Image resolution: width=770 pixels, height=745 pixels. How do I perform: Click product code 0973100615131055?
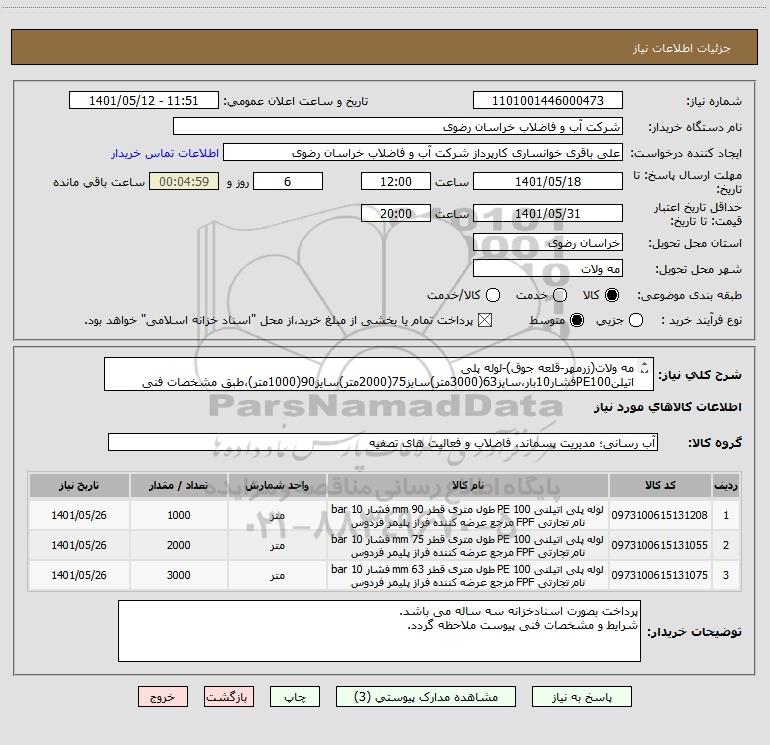pyautogui.click(x=660, y=545)
